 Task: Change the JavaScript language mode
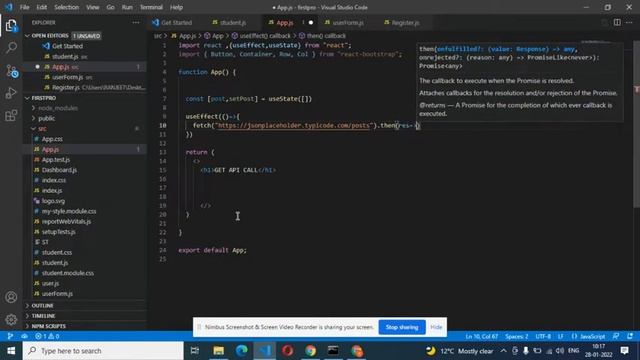(x=592, y=336)
